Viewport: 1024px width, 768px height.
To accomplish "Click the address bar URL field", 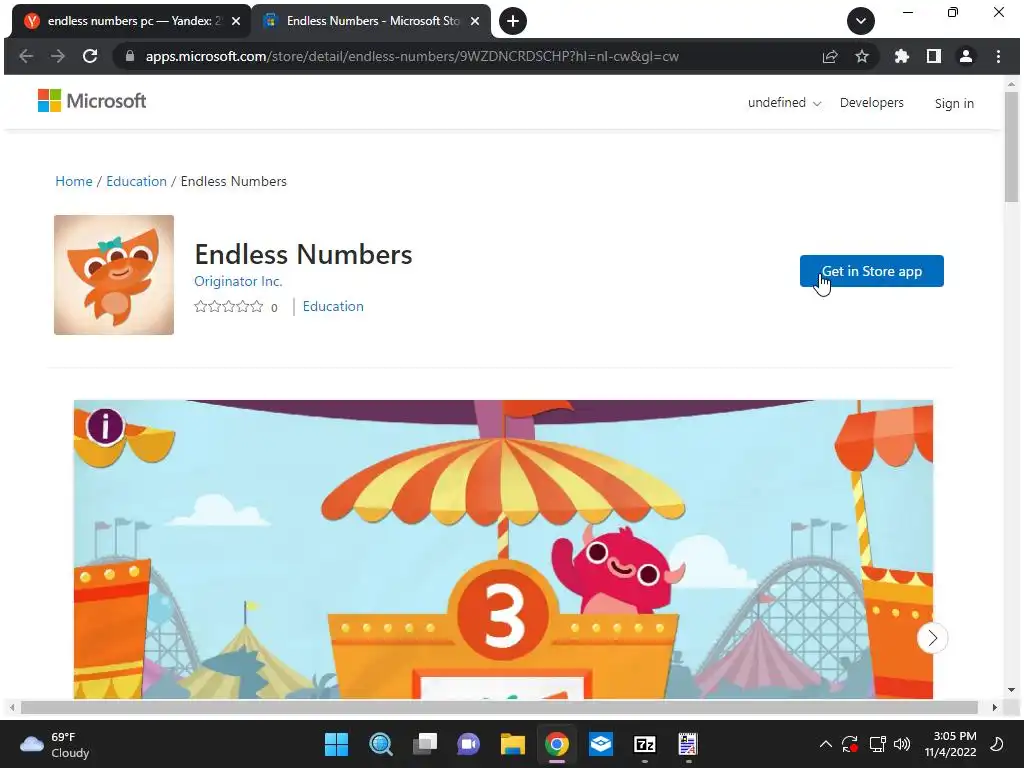I will pos(412,57).
